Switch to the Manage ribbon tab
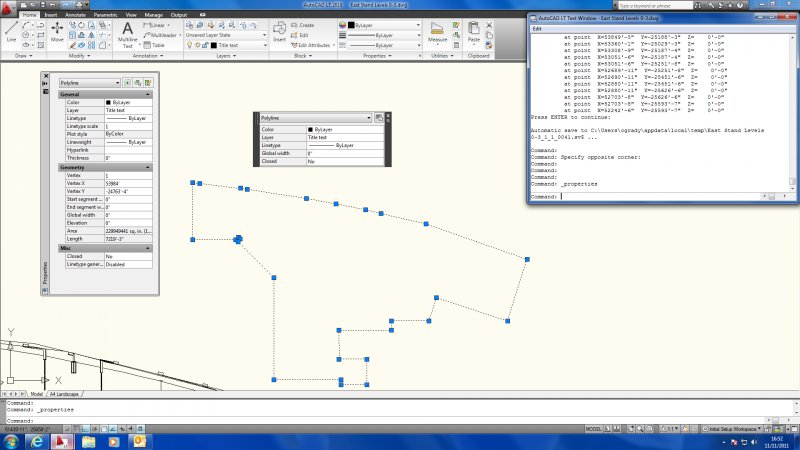Screen dimensions: 800x450 click(153, 15)
